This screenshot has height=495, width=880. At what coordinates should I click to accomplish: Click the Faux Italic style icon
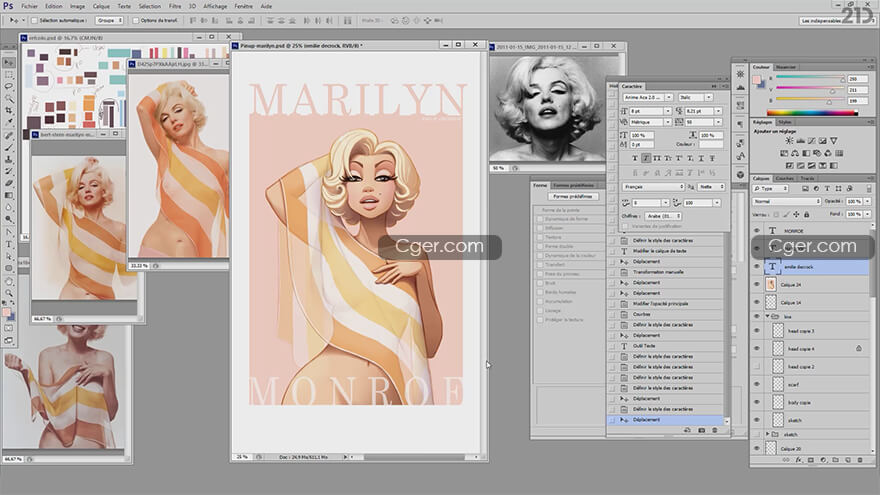coord(647,158)
